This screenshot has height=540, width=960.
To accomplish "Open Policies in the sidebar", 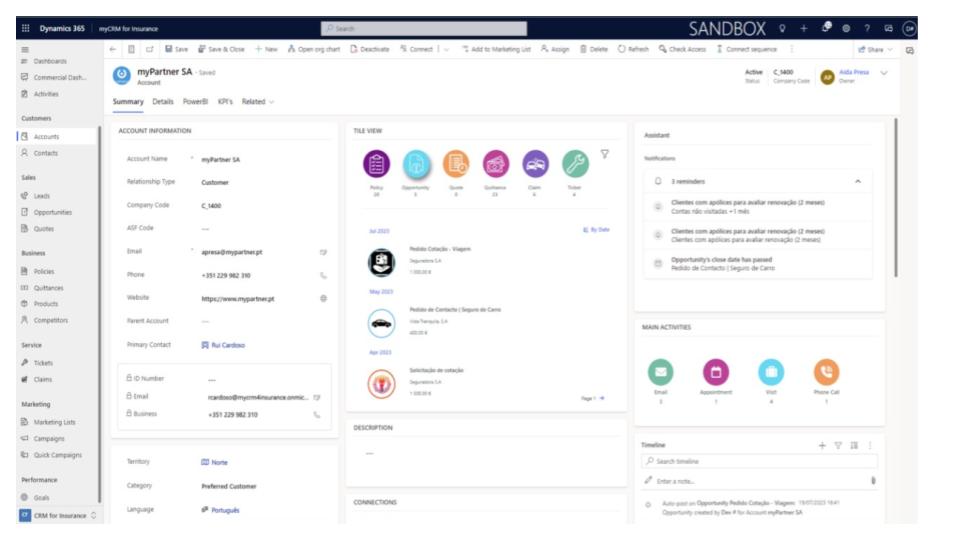I will click(44, 271).
